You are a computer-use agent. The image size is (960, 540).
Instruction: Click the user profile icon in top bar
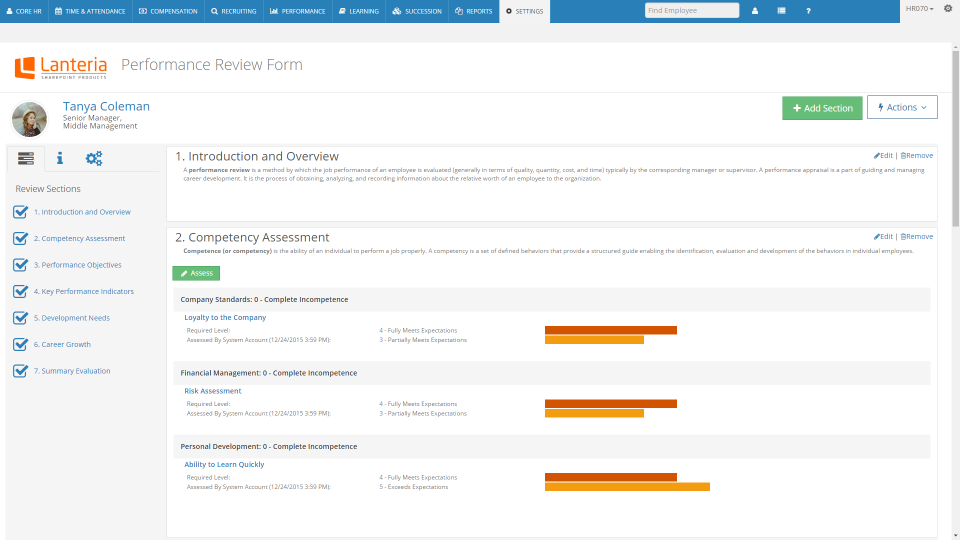[754, 10]
